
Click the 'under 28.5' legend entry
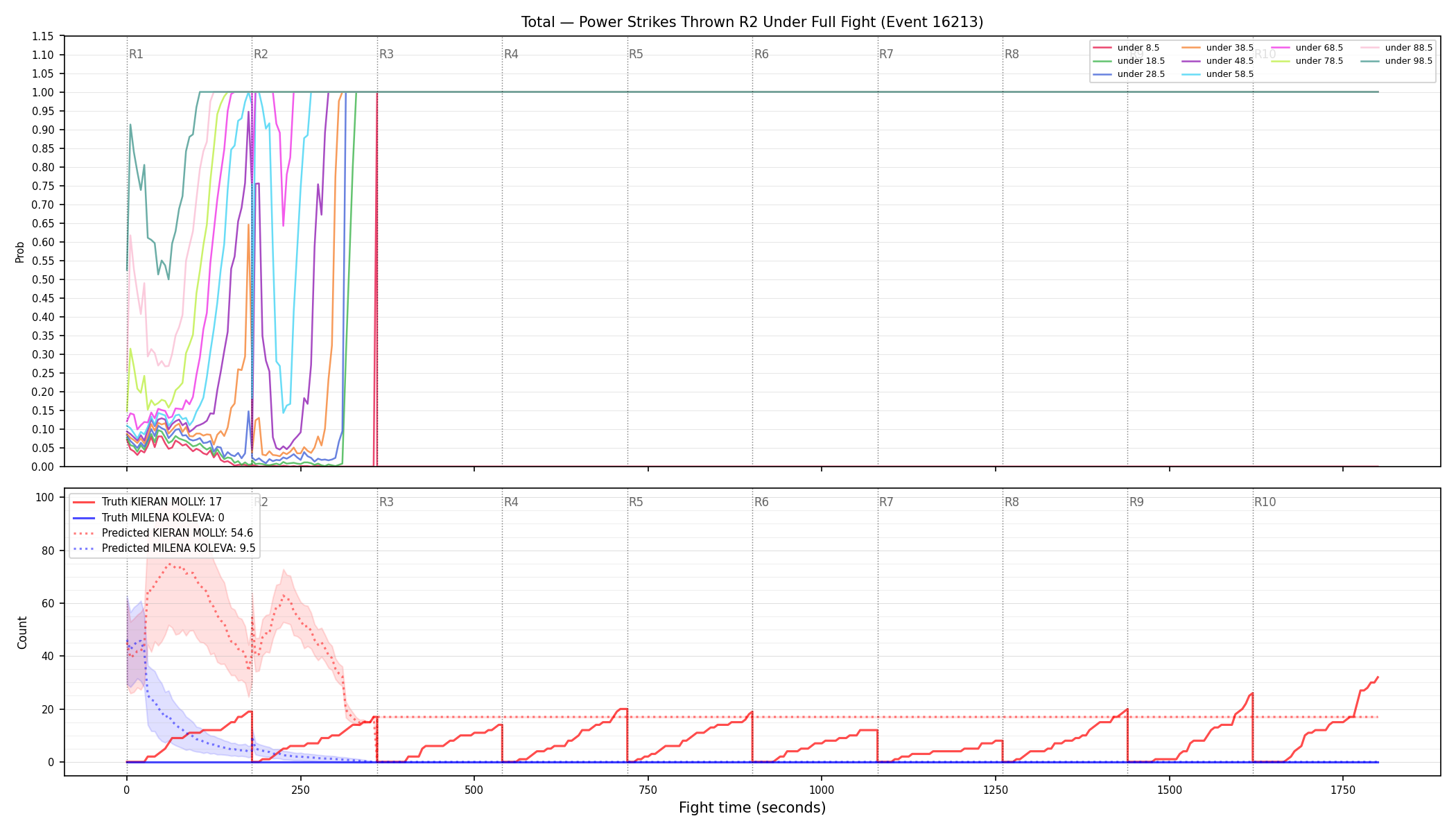click(1129, 74)
